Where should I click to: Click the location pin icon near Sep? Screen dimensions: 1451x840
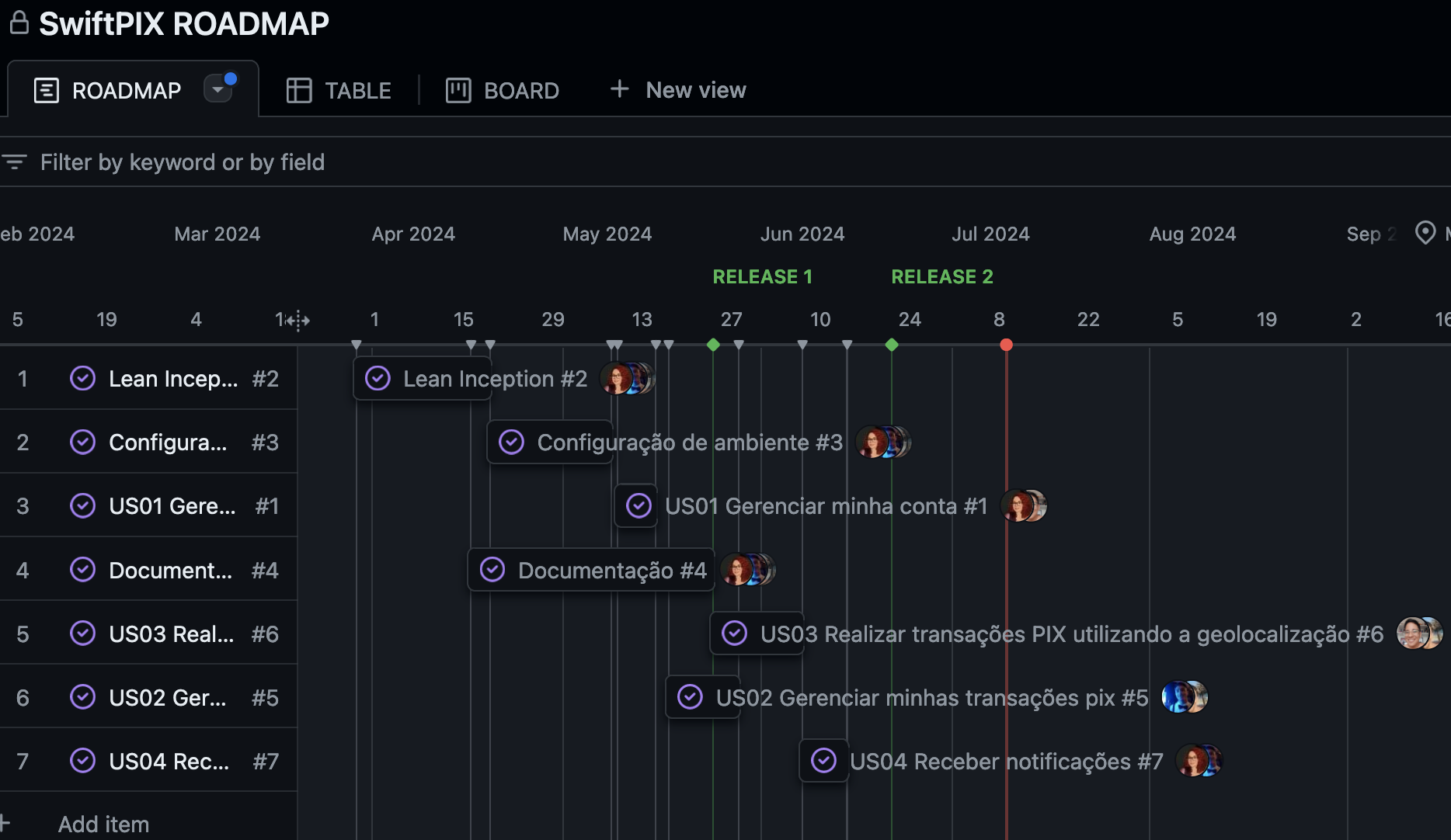pyautogui.click(x=1426, y=233)
